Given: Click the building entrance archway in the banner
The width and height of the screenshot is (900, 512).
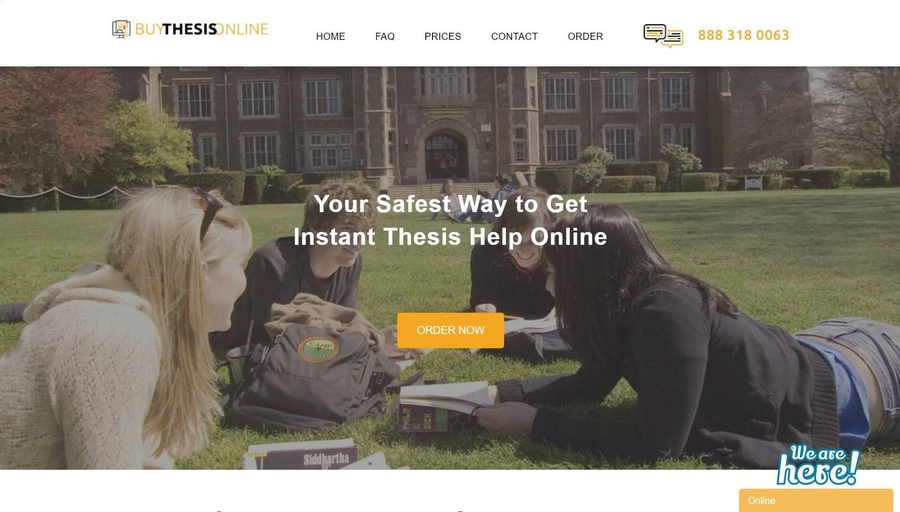Looking at the screenshot, I should (x=445, y=156).
